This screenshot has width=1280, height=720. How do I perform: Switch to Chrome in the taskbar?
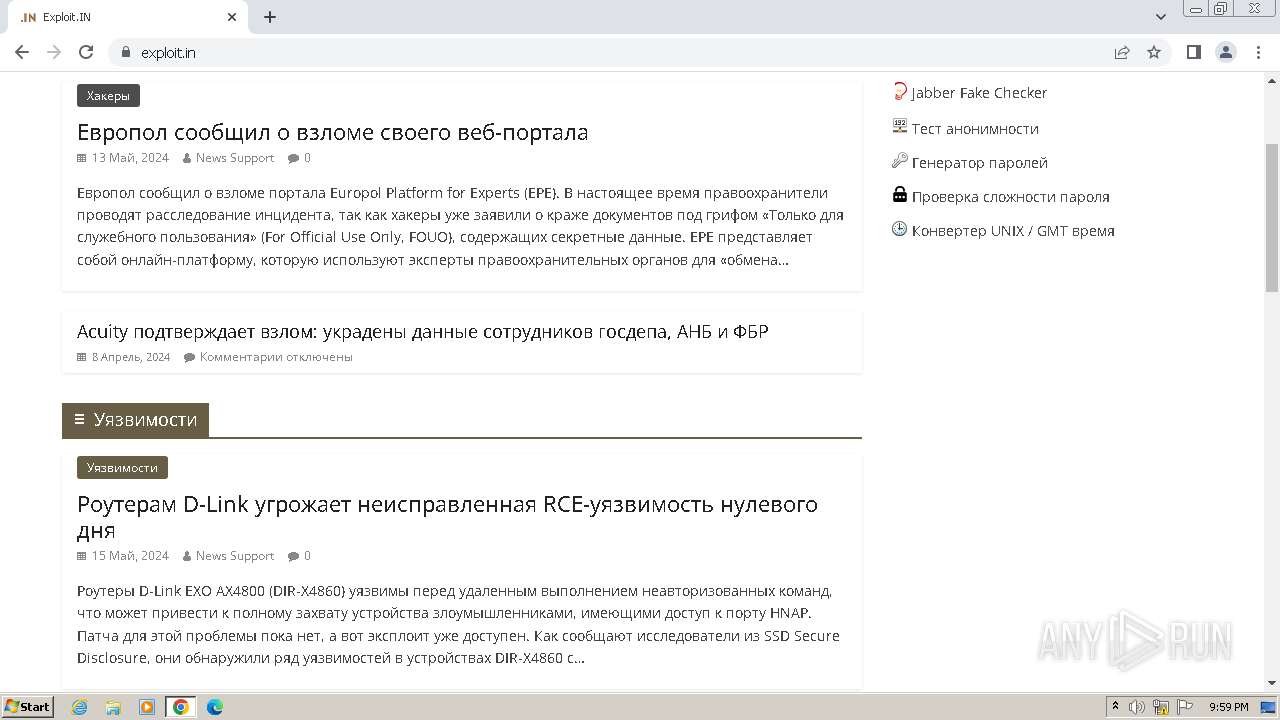coord(181,707)
